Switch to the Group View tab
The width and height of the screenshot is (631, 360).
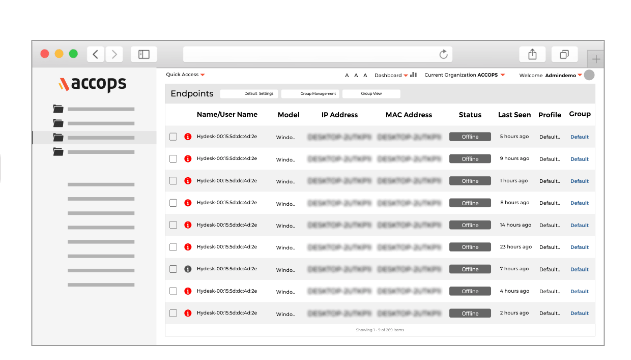(371, 94)
